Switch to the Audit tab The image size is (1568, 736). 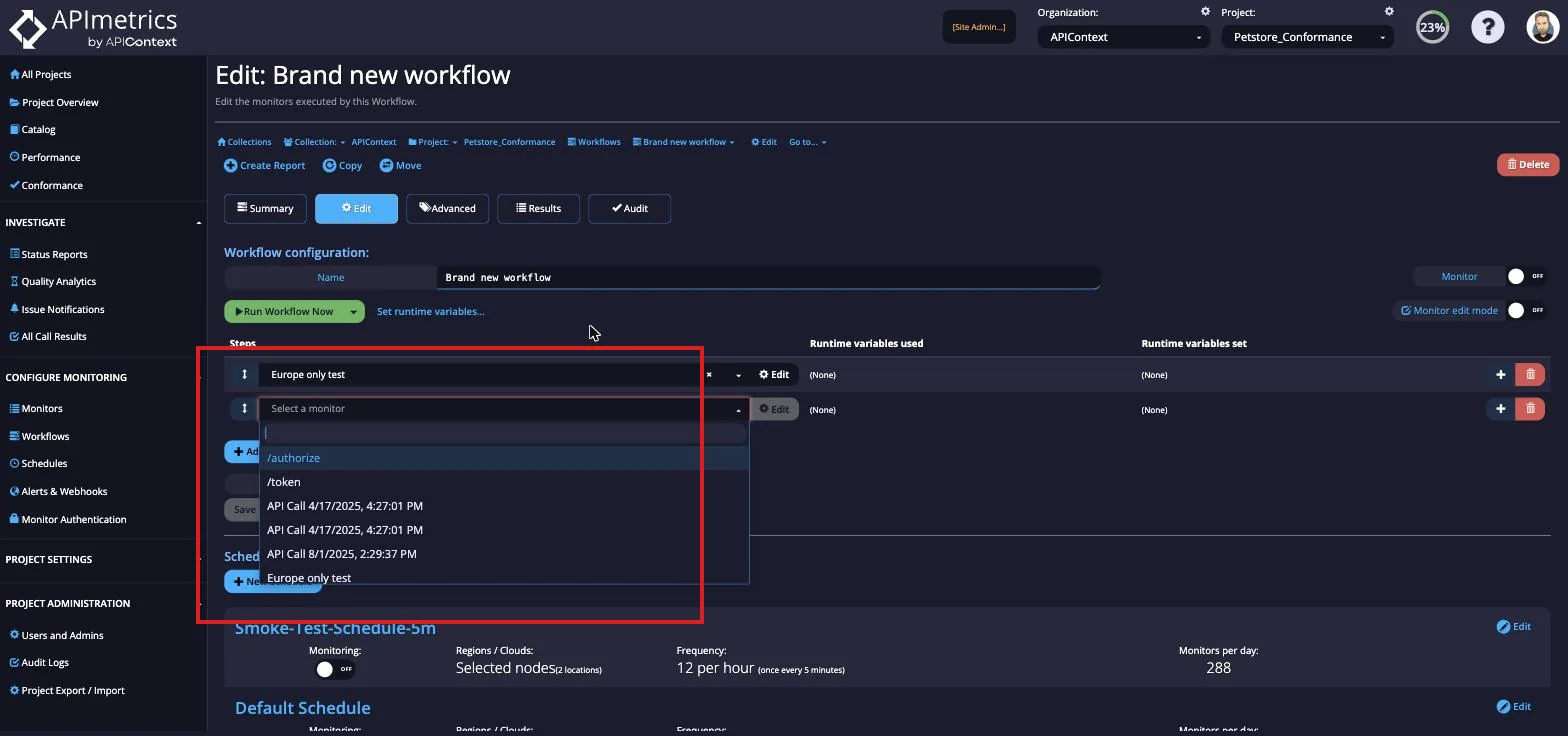[629, 208]
